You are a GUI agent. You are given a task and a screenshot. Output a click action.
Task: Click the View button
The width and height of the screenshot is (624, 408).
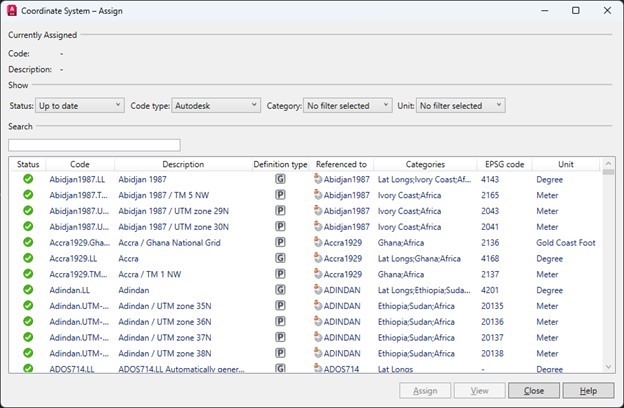pyautogui.click(x=480, y=391)
